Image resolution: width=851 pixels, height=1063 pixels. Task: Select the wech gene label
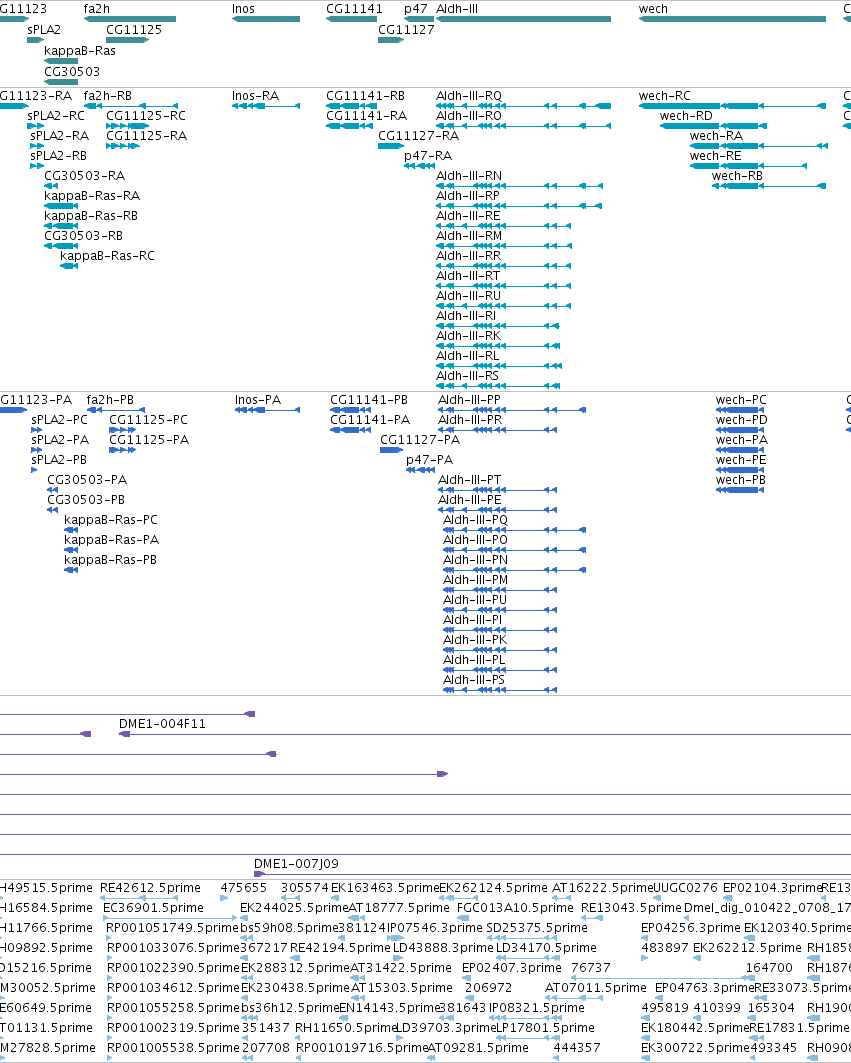(653, 9)
